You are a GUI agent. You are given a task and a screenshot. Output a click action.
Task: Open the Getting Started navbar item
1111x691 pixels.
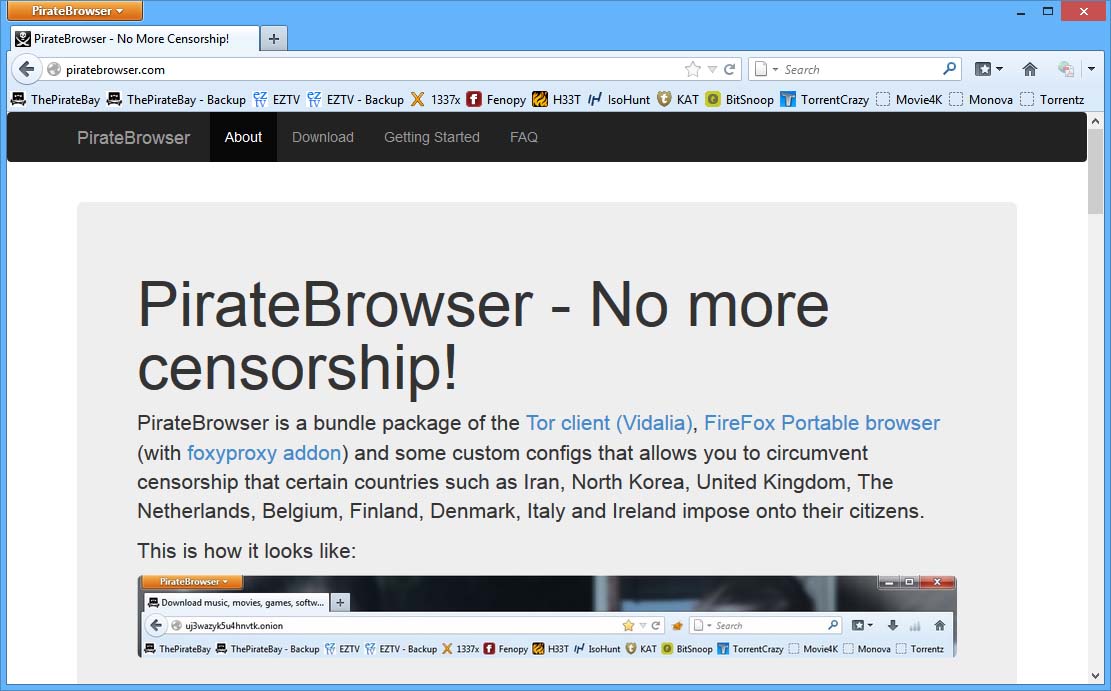pos(432,137)
